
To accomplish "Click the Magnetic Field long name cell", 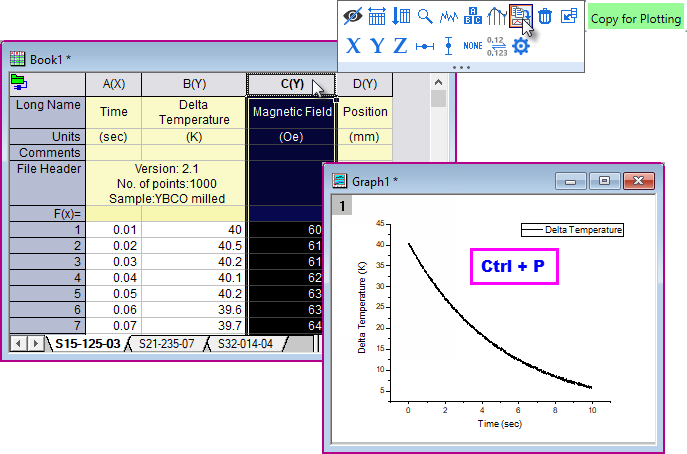I will point(291,112).
